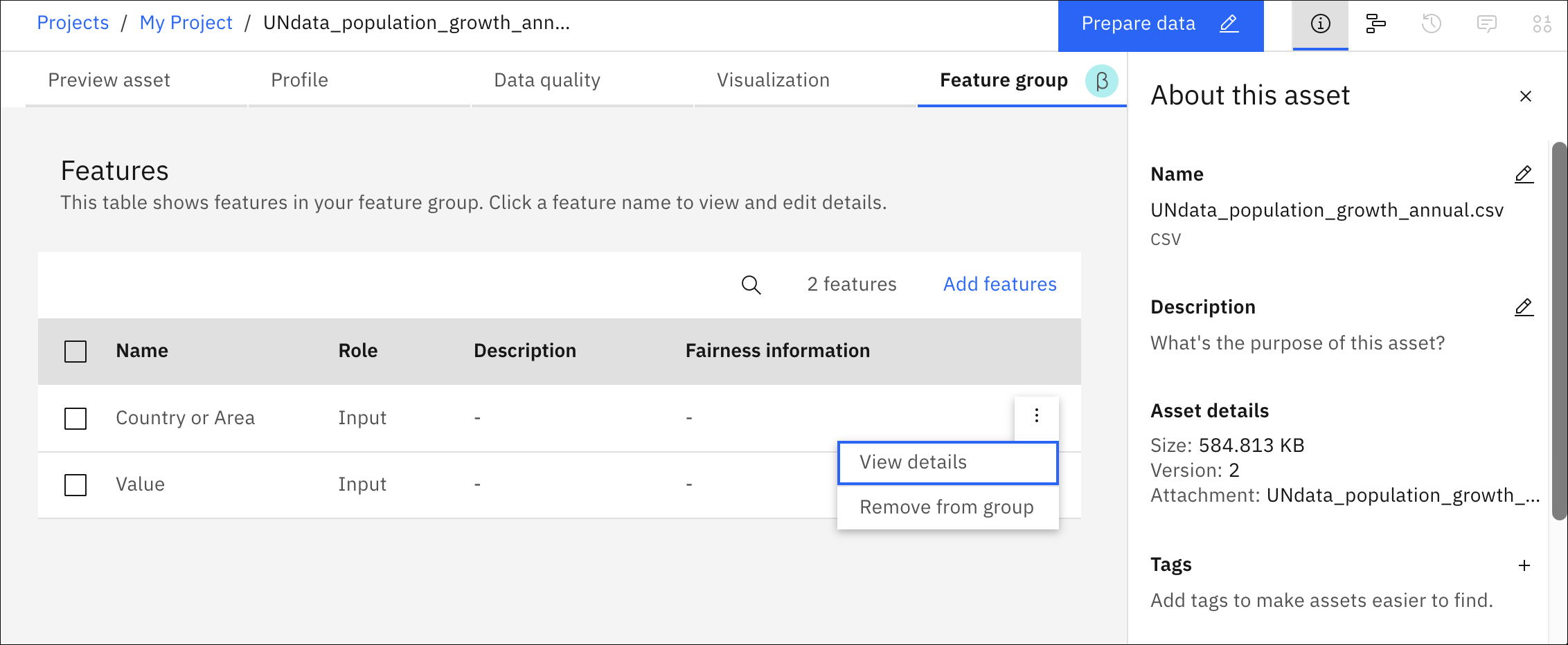
Task: Click Input role in Country or Area row
Action: click(362, 418)
